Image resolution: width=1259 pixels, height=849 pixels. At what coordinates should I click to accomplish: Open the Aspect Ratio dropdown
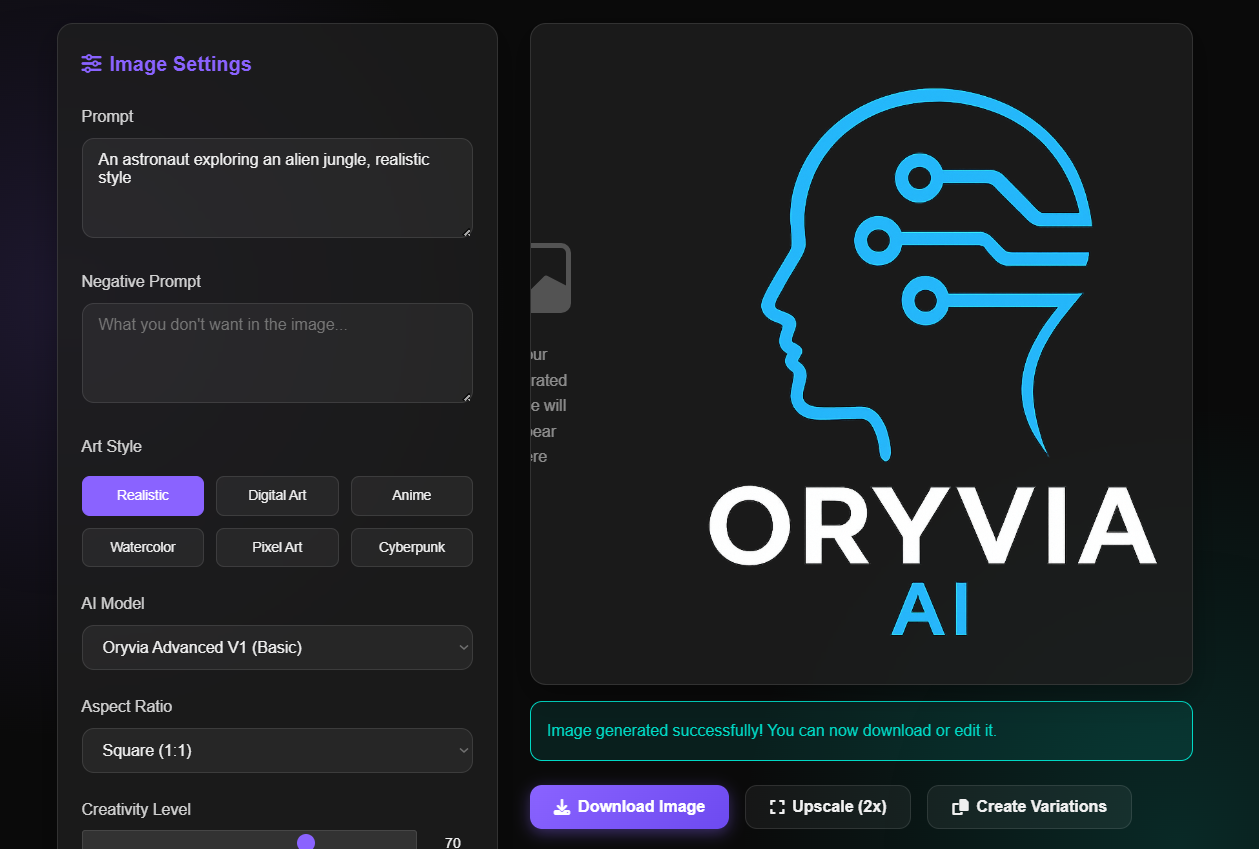click(x=277, y=751)
